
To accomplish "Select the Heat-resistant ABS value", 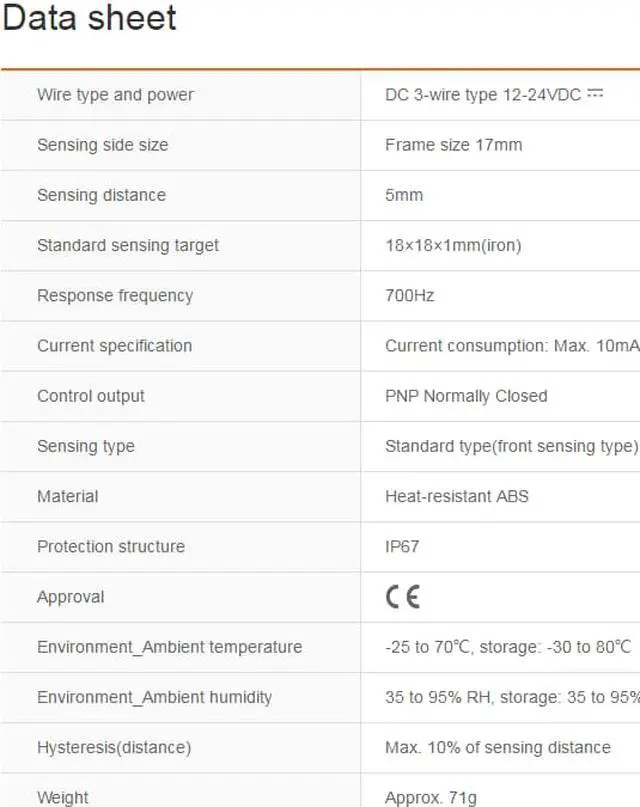I will point(457,496).
